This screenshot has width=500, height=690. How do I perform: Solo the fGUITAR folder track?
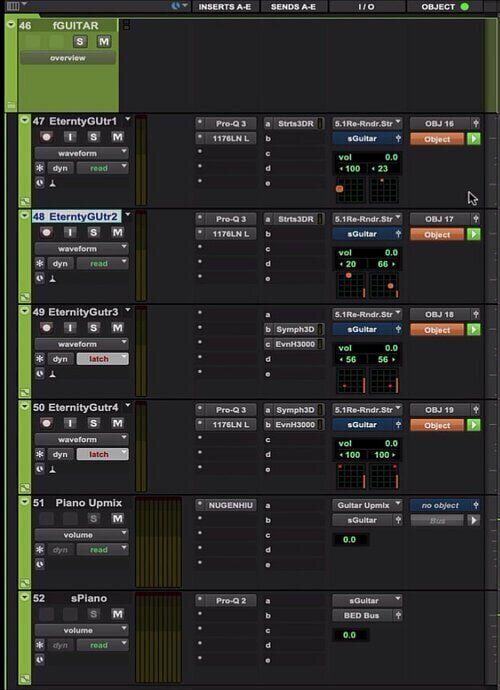click(80, 42)
